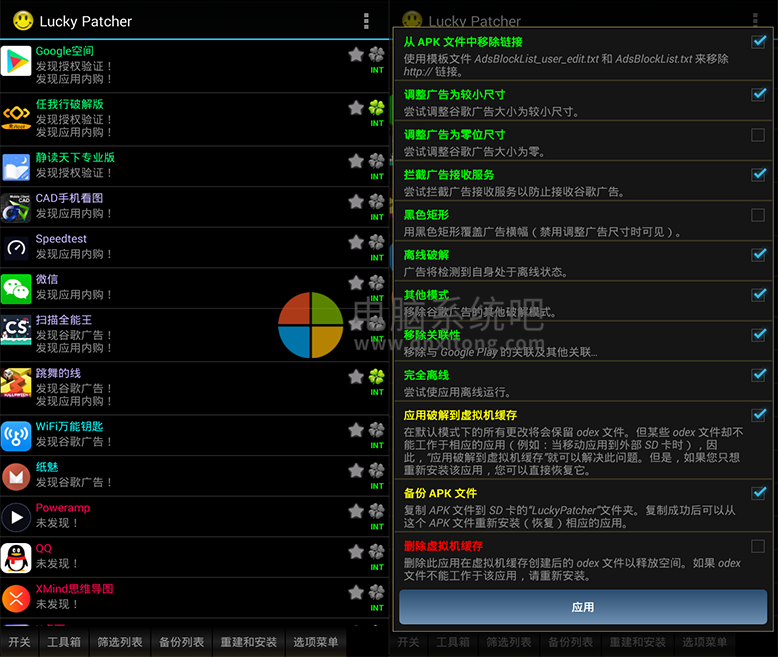The height and width of the screenshot is (657, 778).
Task: Select the 任我行破解版 app name
Action: tap(69, 104)
